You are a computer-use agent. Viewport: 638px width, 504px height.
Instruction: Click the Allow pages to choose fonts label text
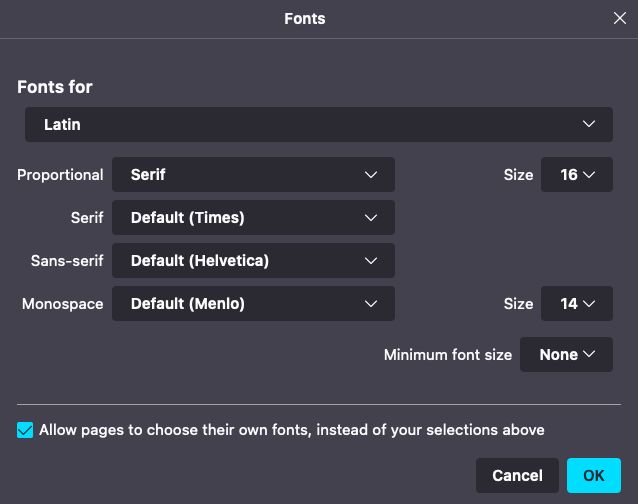[292, 430]
